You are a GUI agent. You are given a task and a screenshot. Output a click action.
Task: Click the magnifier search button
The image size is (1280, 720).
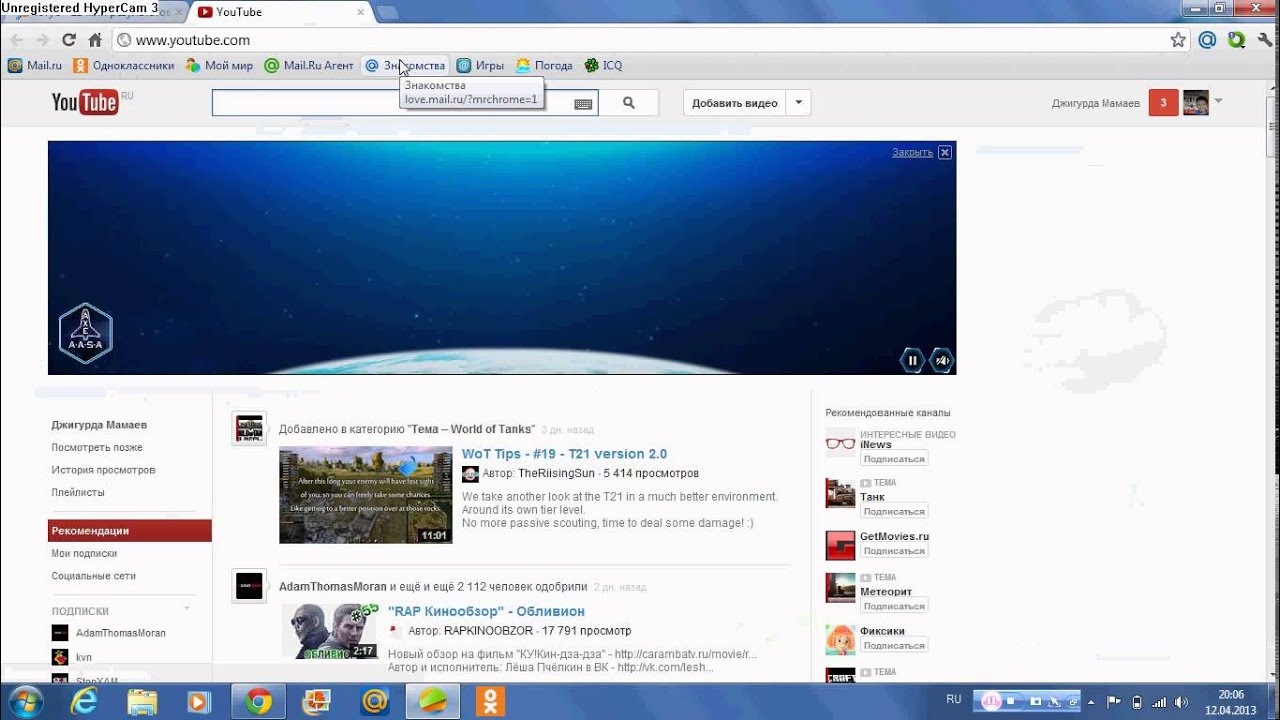629,103
